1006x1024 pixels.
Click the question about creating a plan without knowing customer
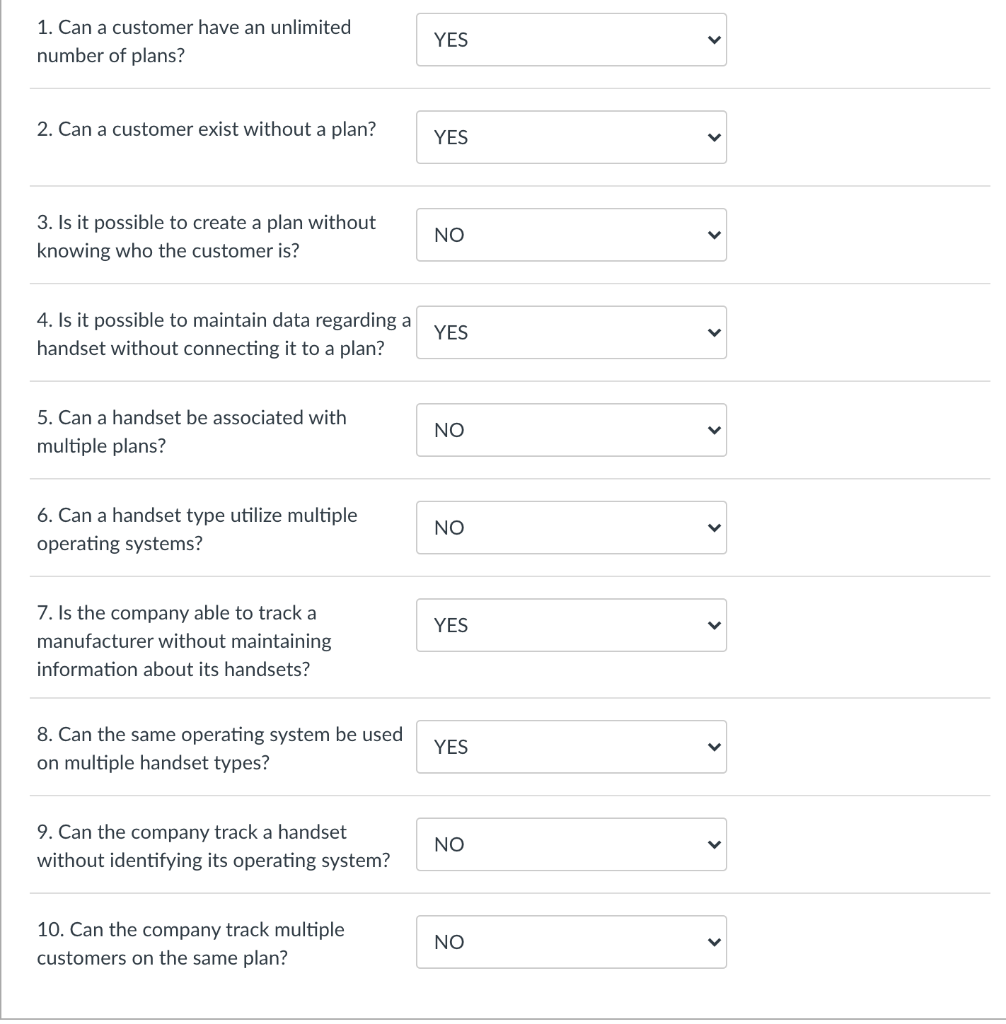(206, 236)
